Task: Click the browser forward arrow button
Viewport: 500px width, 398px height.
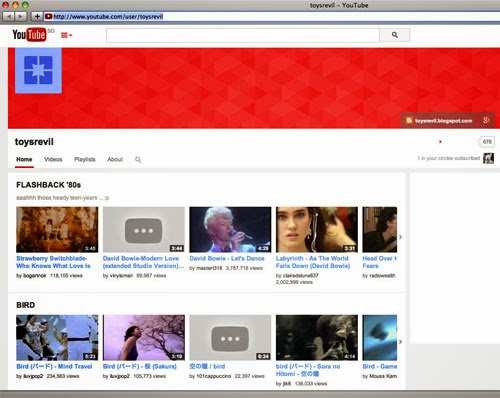Action: [x=20, y=16]
